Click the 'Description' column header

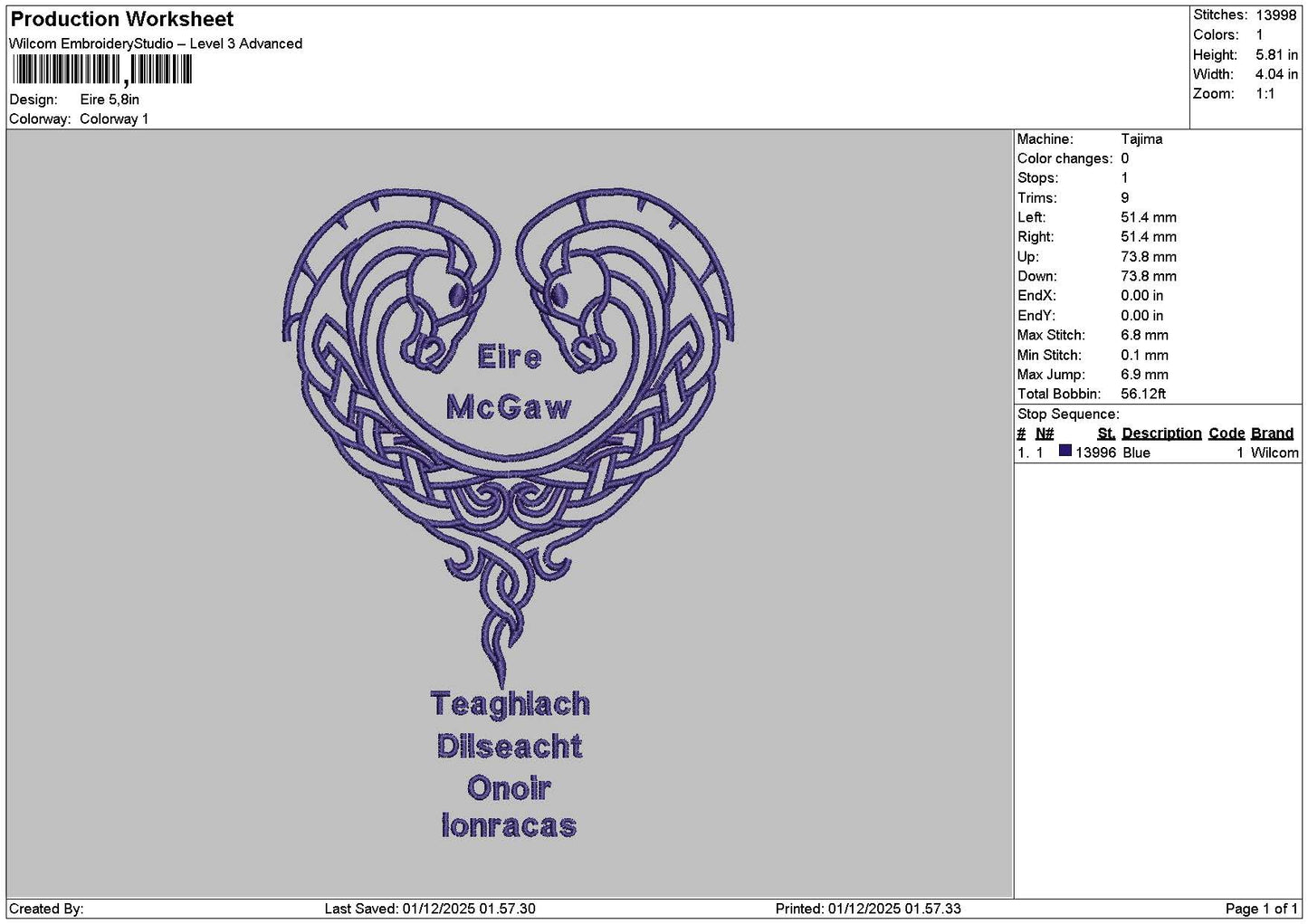click(x=1161, y=433)
